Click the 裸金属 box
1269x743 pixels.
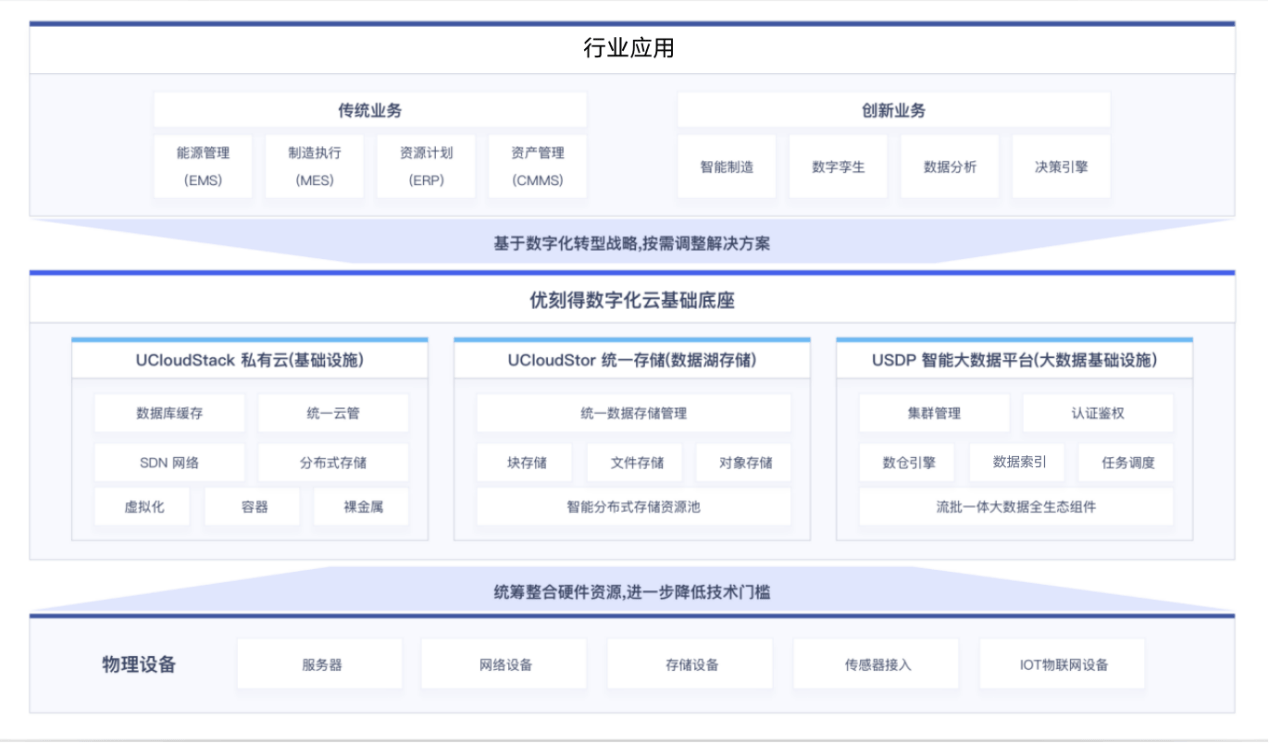[x=361, y=506]
